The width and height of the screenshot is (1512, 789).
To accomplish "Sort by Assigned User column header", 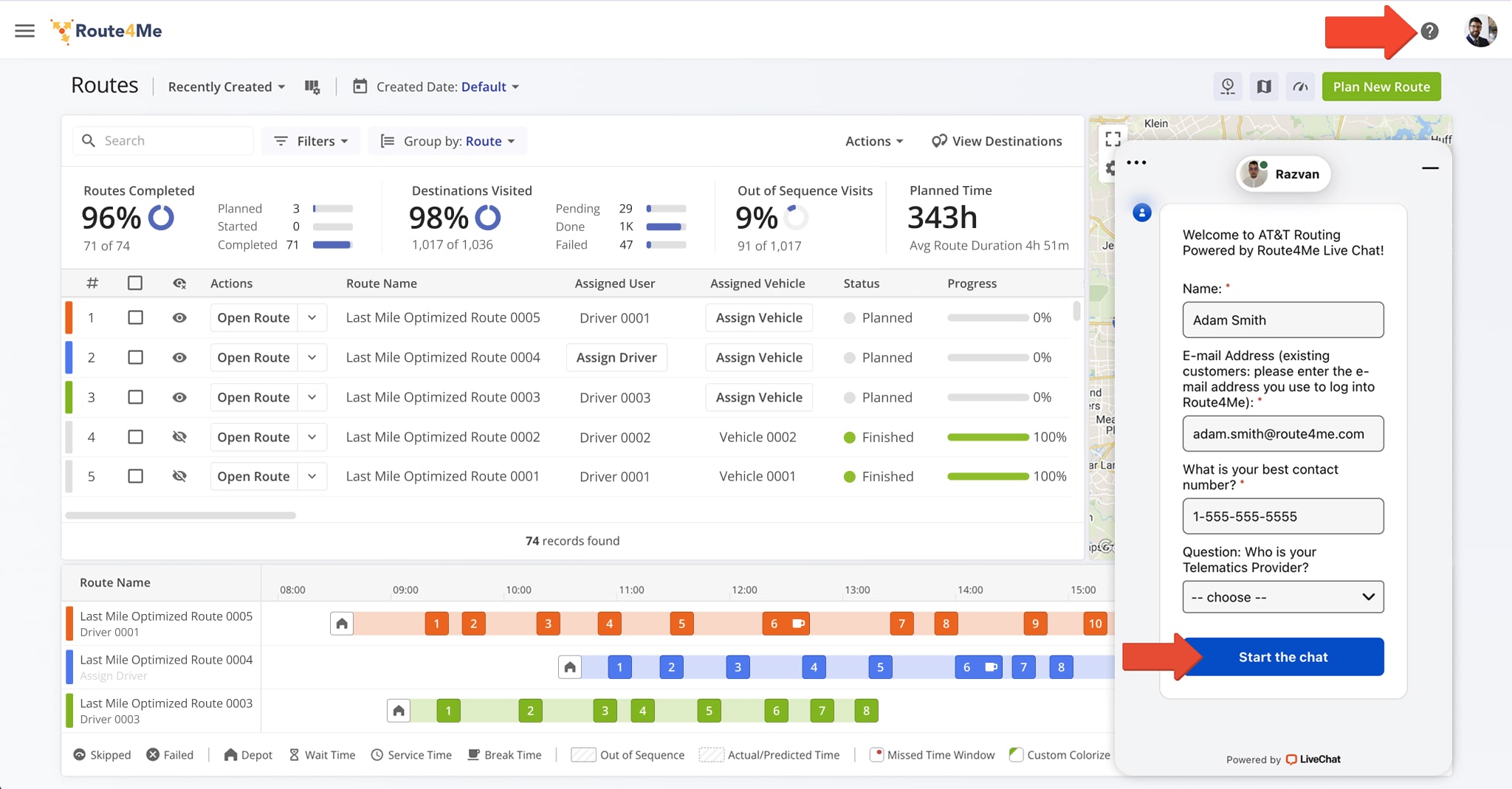I will 615,283.
